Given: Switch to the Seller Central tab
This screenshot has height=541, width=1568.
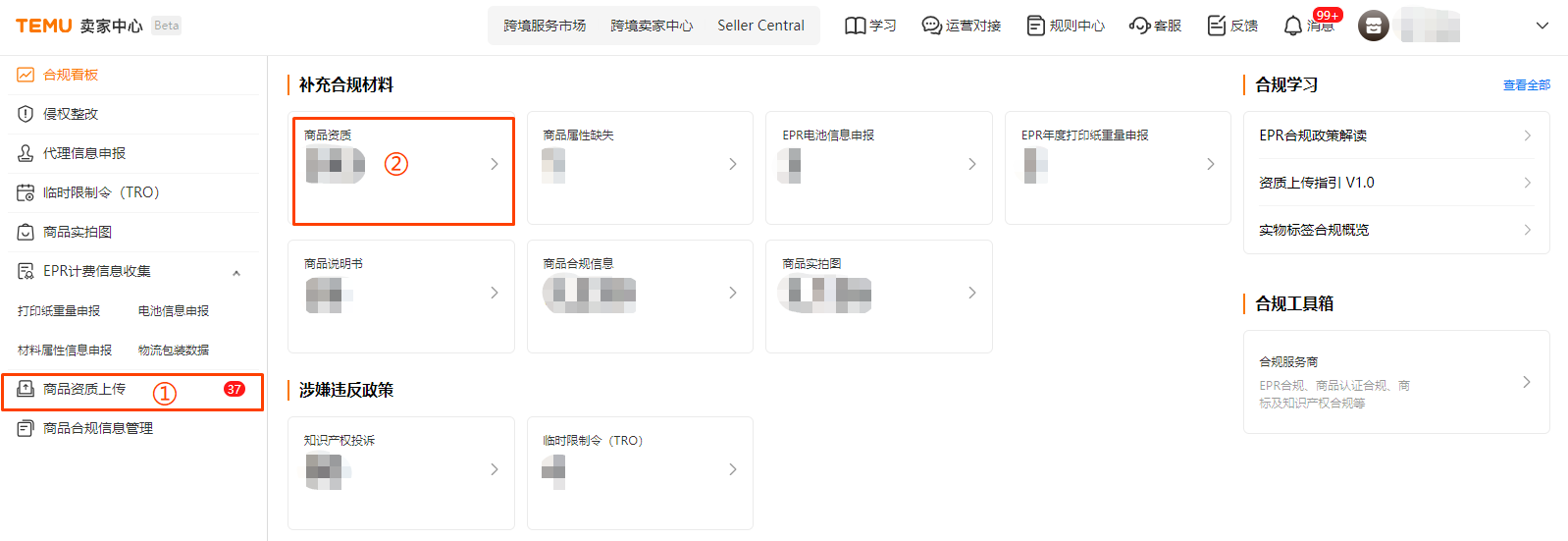Looking at the screenshot, I should click(760, 26).
